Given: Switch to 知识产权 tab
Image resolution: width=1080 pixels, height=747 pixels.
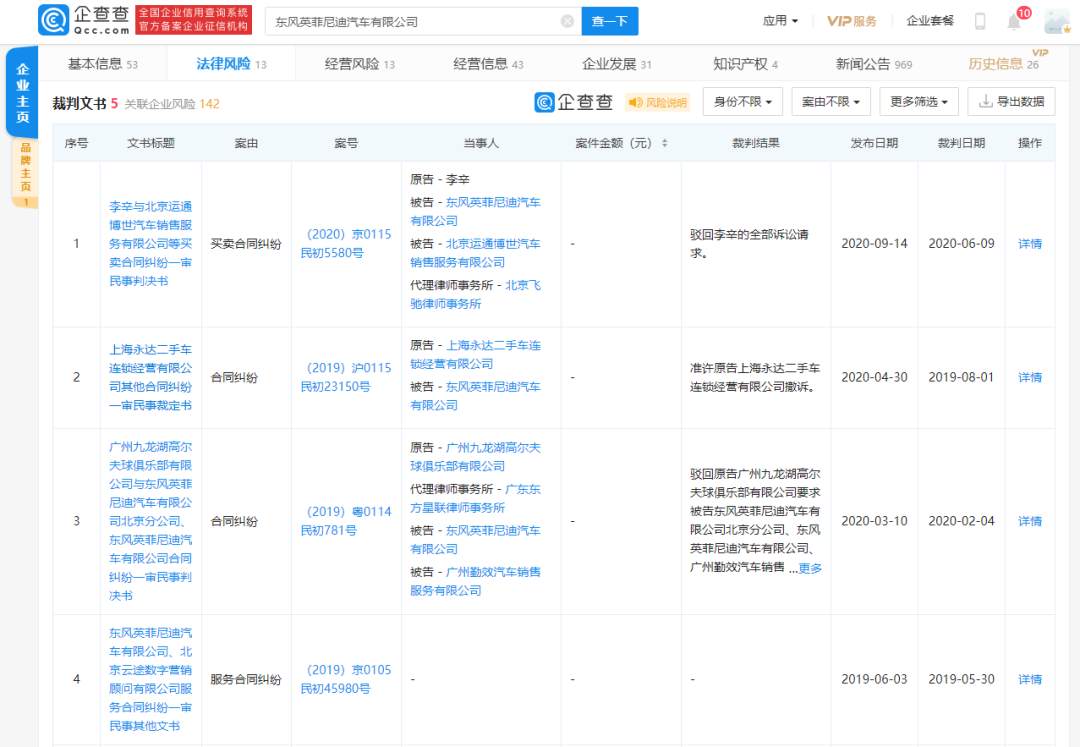Looking at the screenshot, I should click(x=745, y=64).
